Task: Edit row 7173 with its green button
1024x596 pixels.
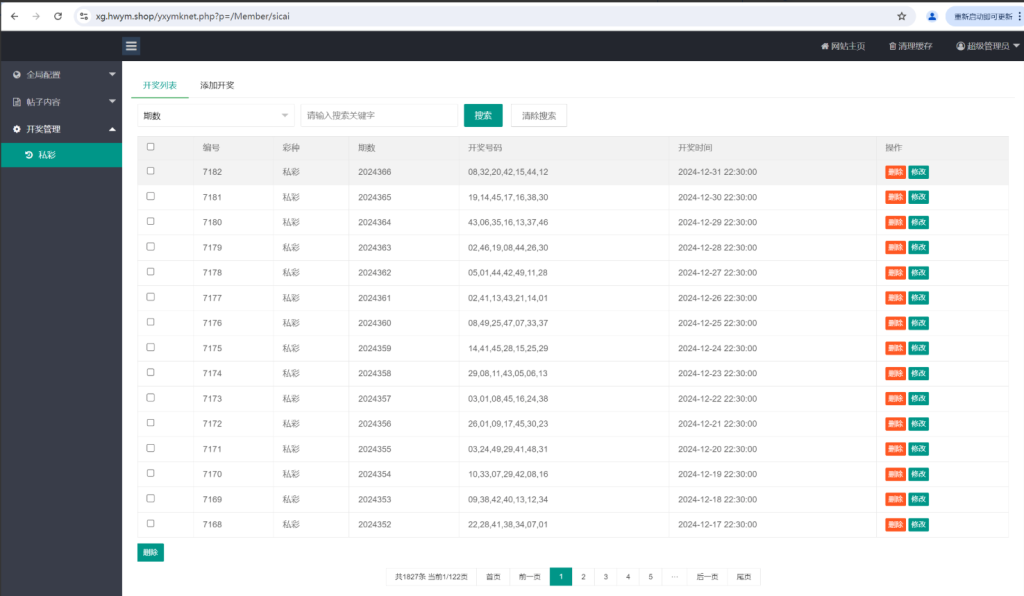Action: coord(918,399)
